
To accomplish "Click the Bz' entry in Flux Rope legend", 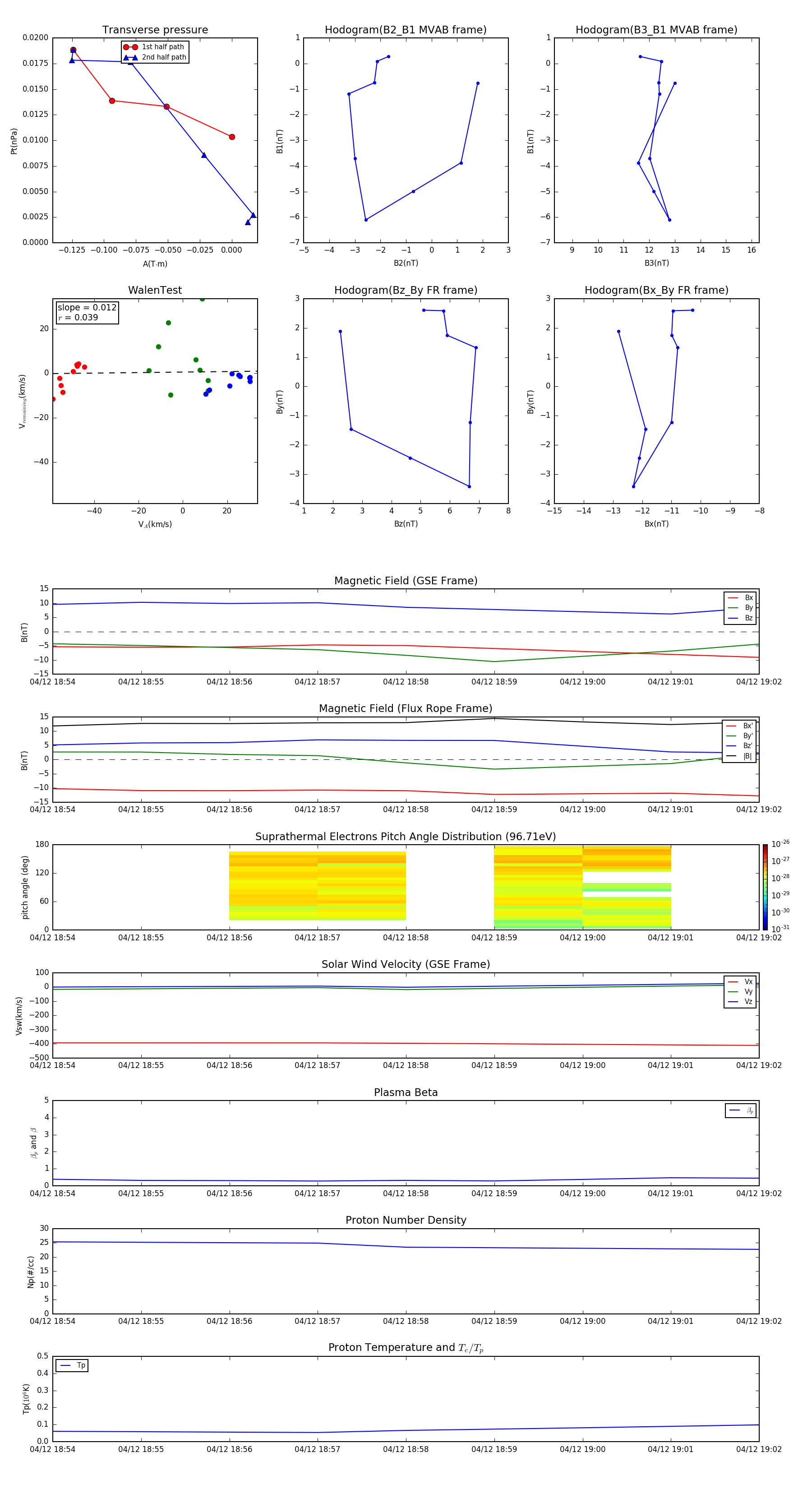I will 739,746.
